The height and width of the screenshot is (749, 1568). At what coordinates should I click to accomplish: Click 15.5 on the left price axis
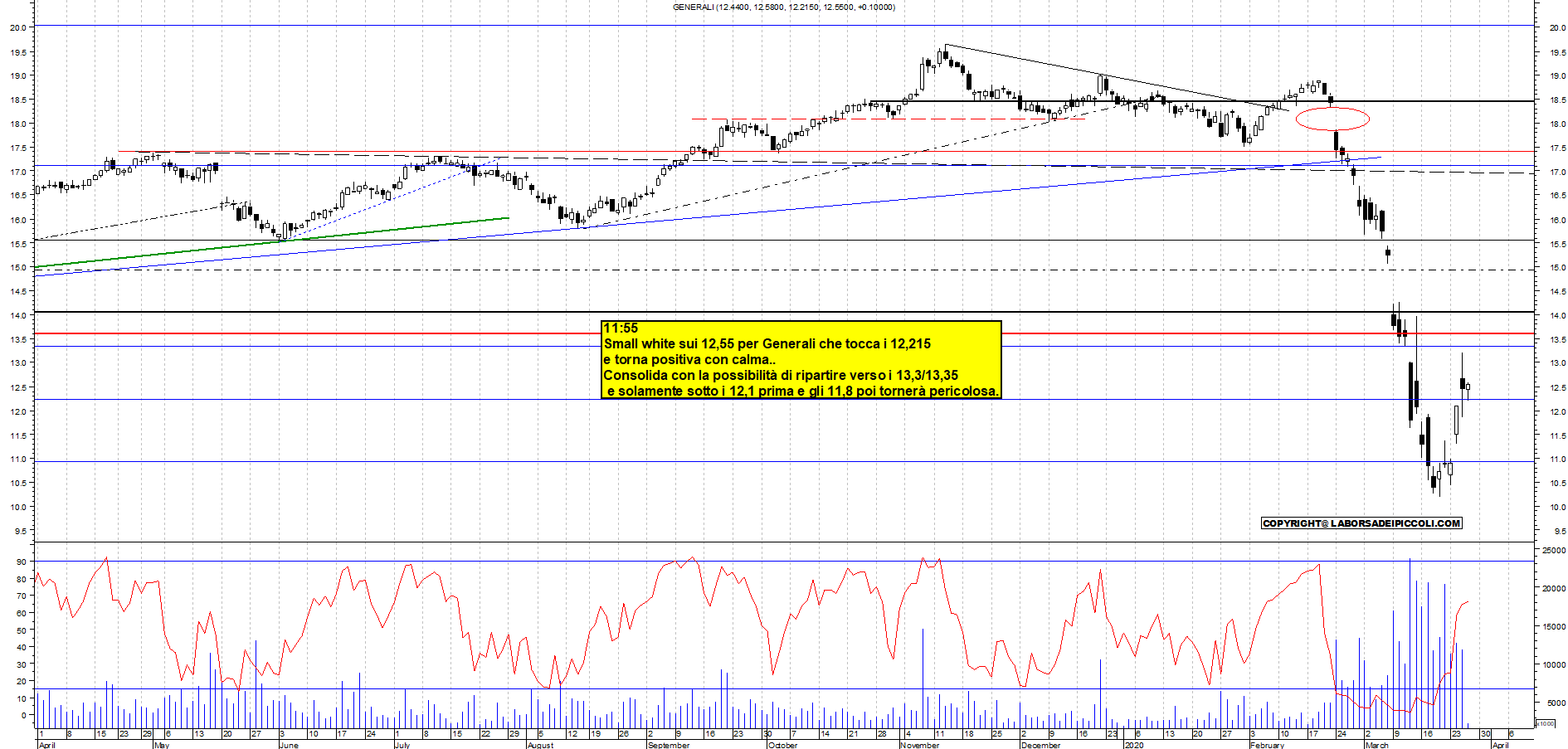pyautogui.click(x=17, y=244)
